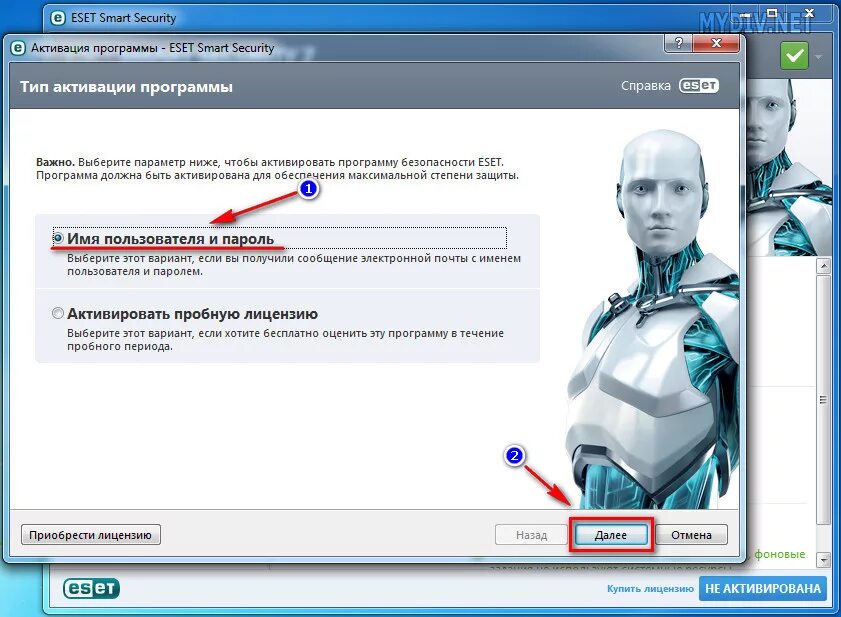Click "Купить лицензию" link in the main window
Screen dimensions: 841x617
click(x=650, y=589)
